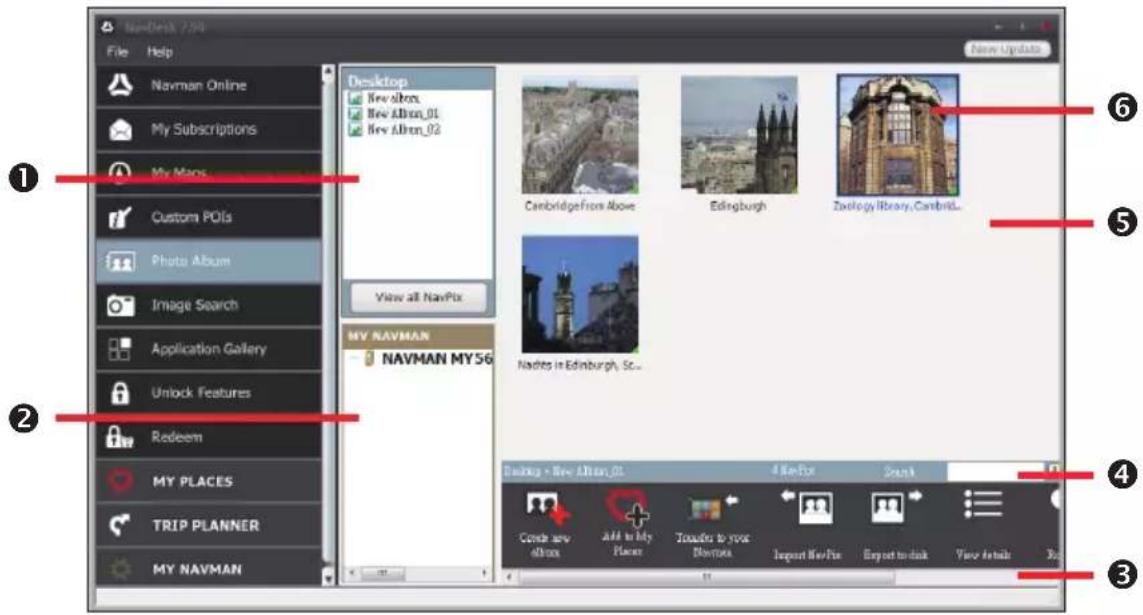Viewport: 1143px width, 615px height.
Task: Open My Subscriptions envelope icon
Action: [121, 130]
